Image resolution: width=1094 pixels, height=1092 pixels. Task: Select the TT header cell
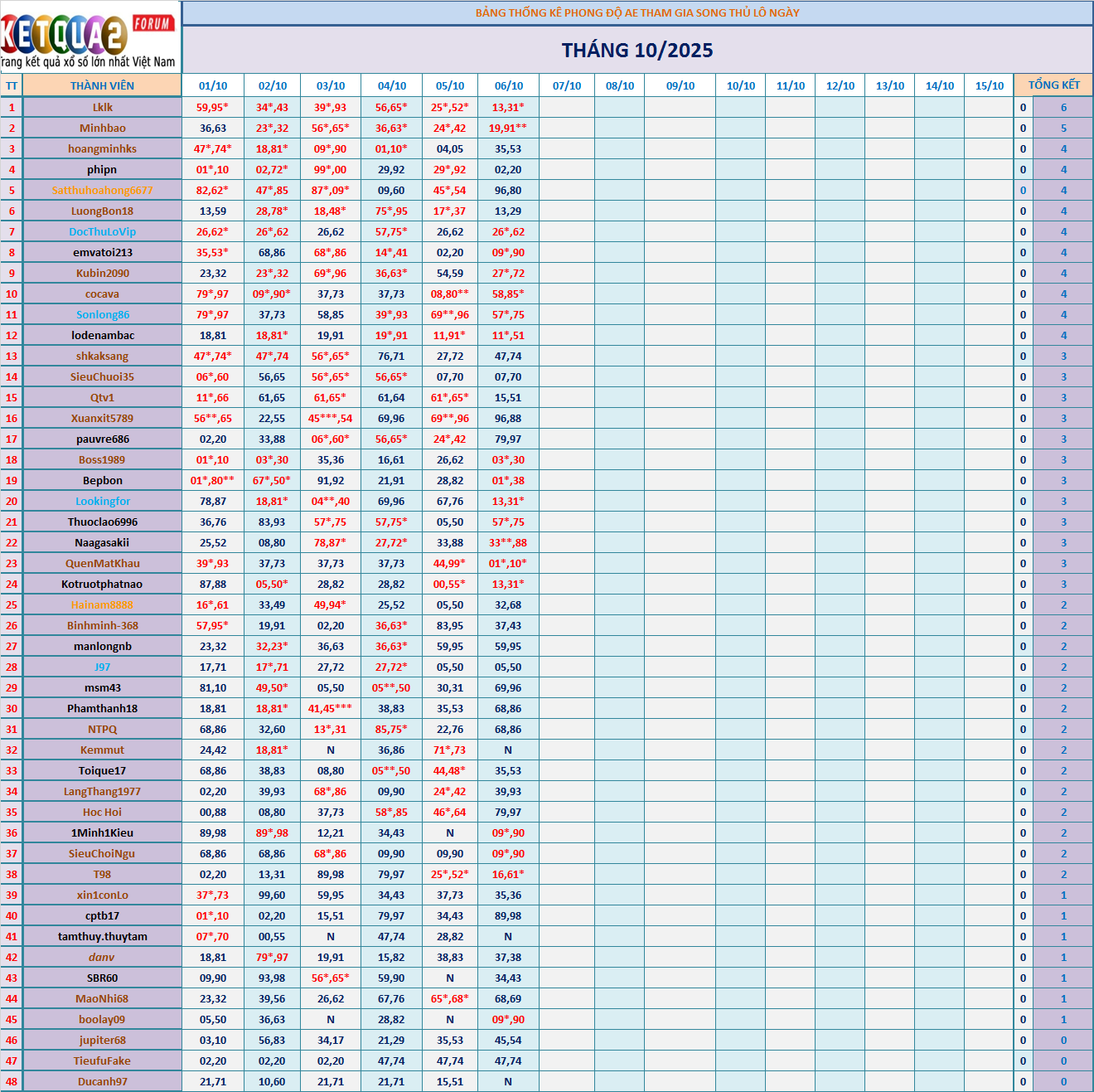12,85
